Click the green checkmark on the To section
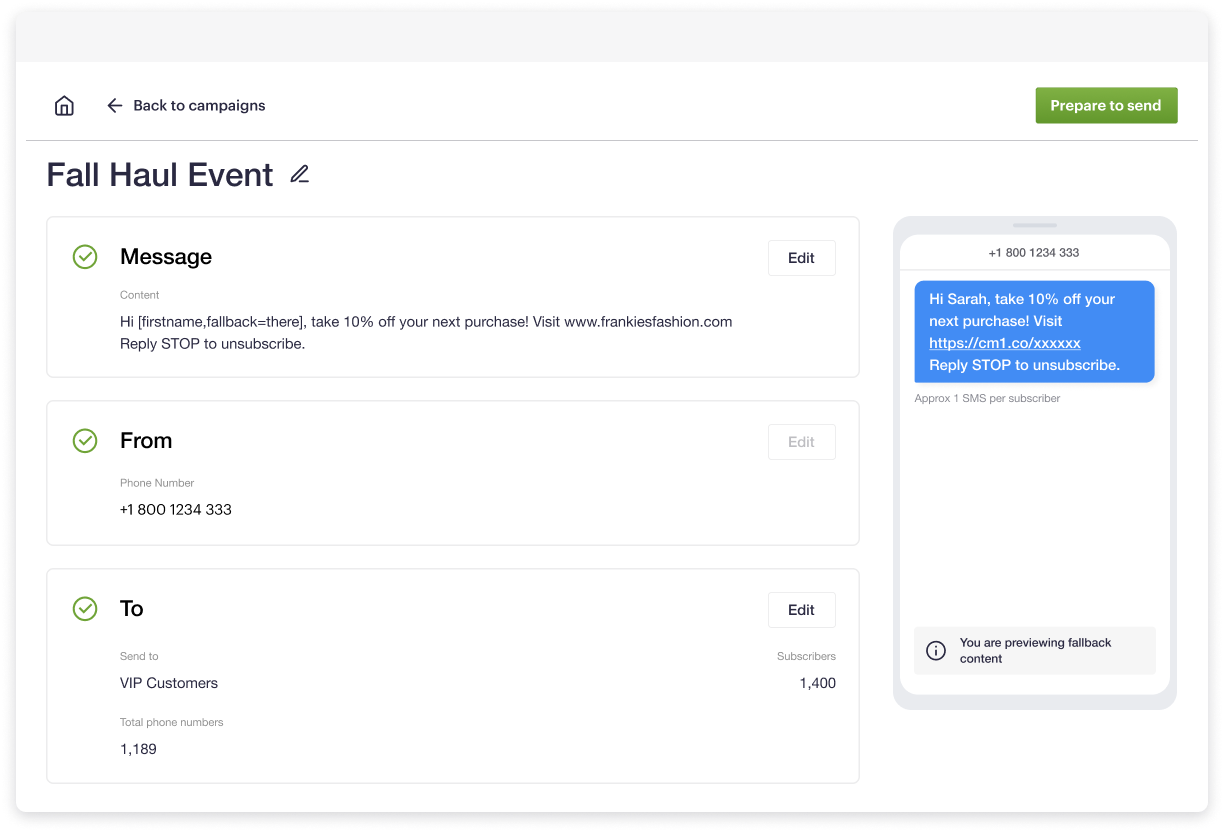The height and width of the screenshot is (832, 1224). click(x=85, y=609)
